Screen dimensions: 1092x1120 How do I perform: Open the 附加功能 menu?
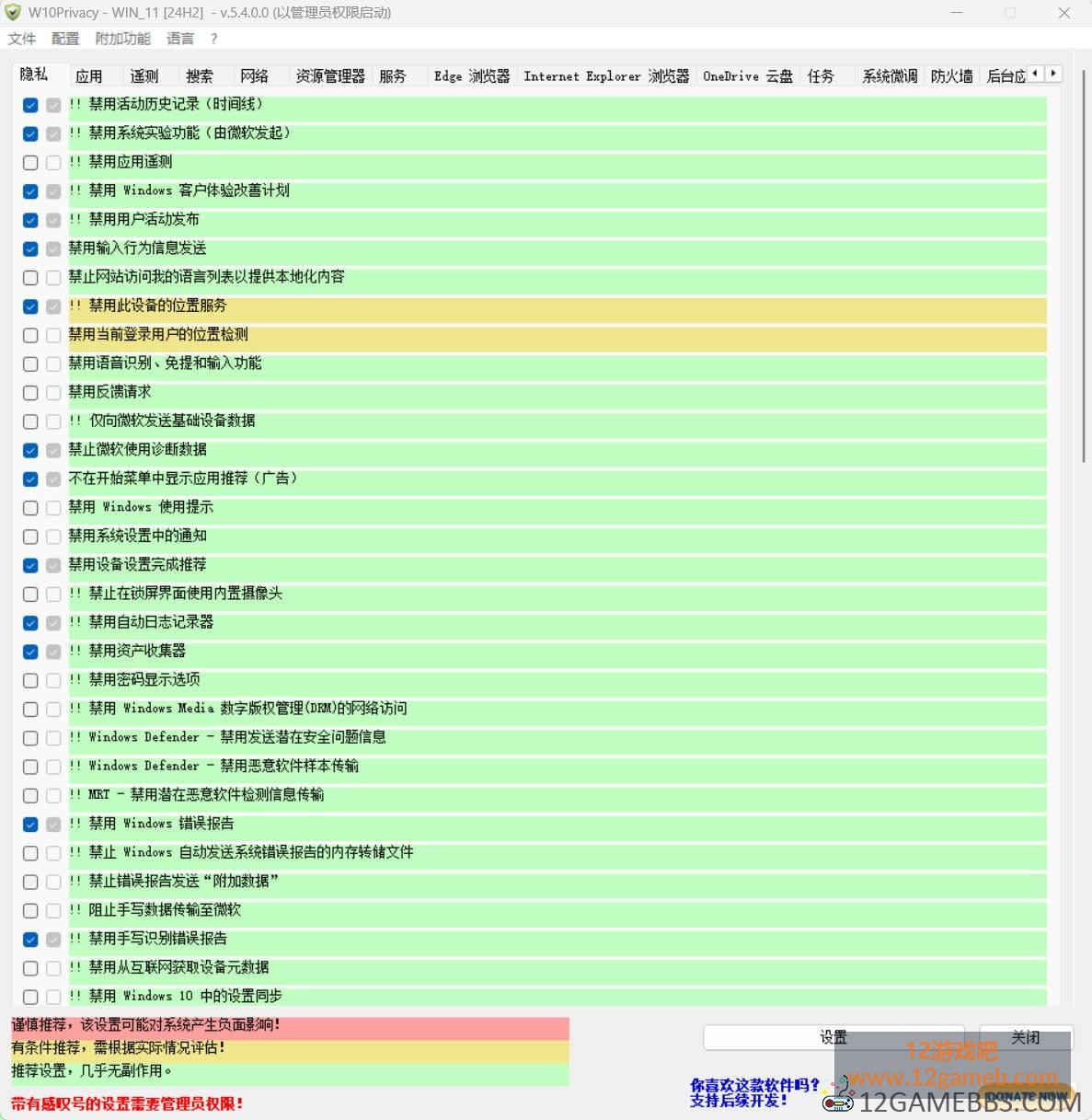(122, 39)
